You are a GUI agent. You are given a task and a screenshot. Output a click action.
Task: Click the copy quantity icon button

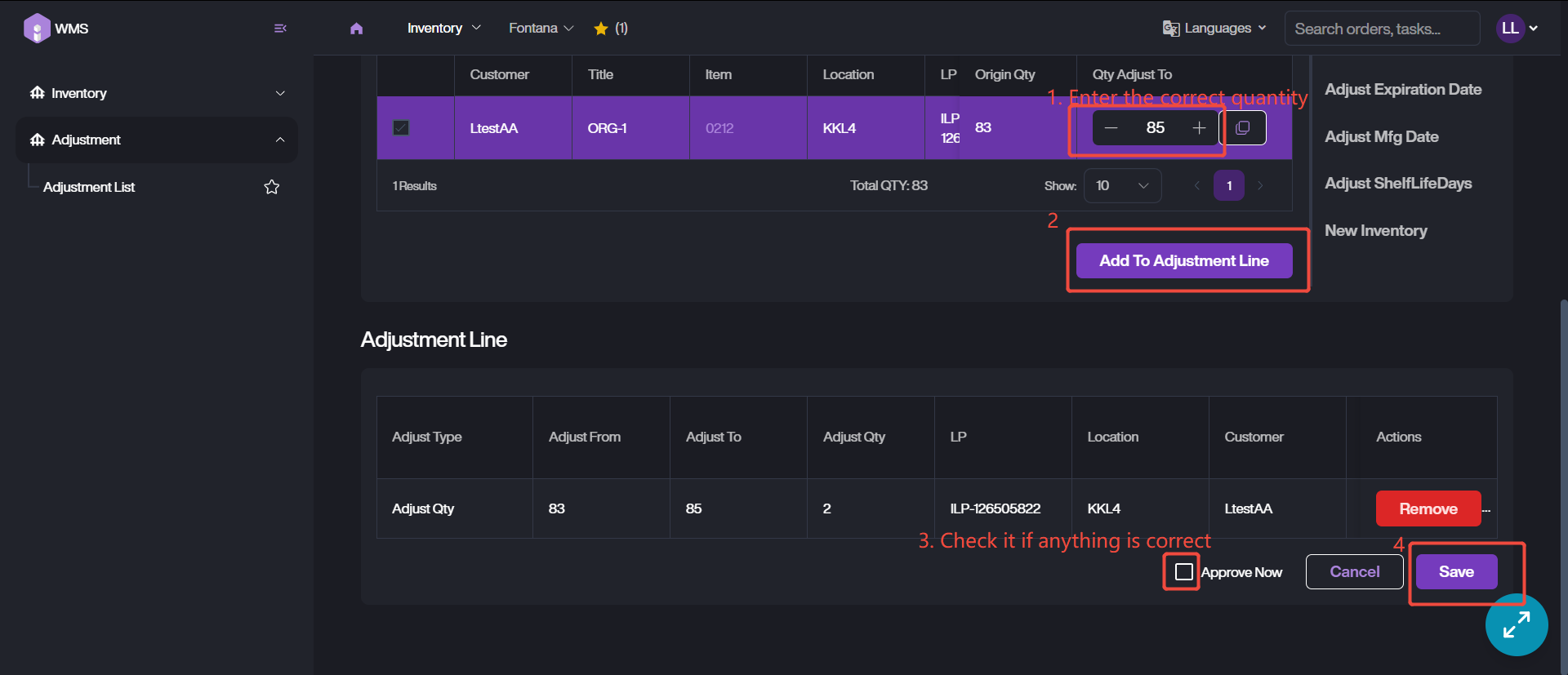tap(1242, 128)
